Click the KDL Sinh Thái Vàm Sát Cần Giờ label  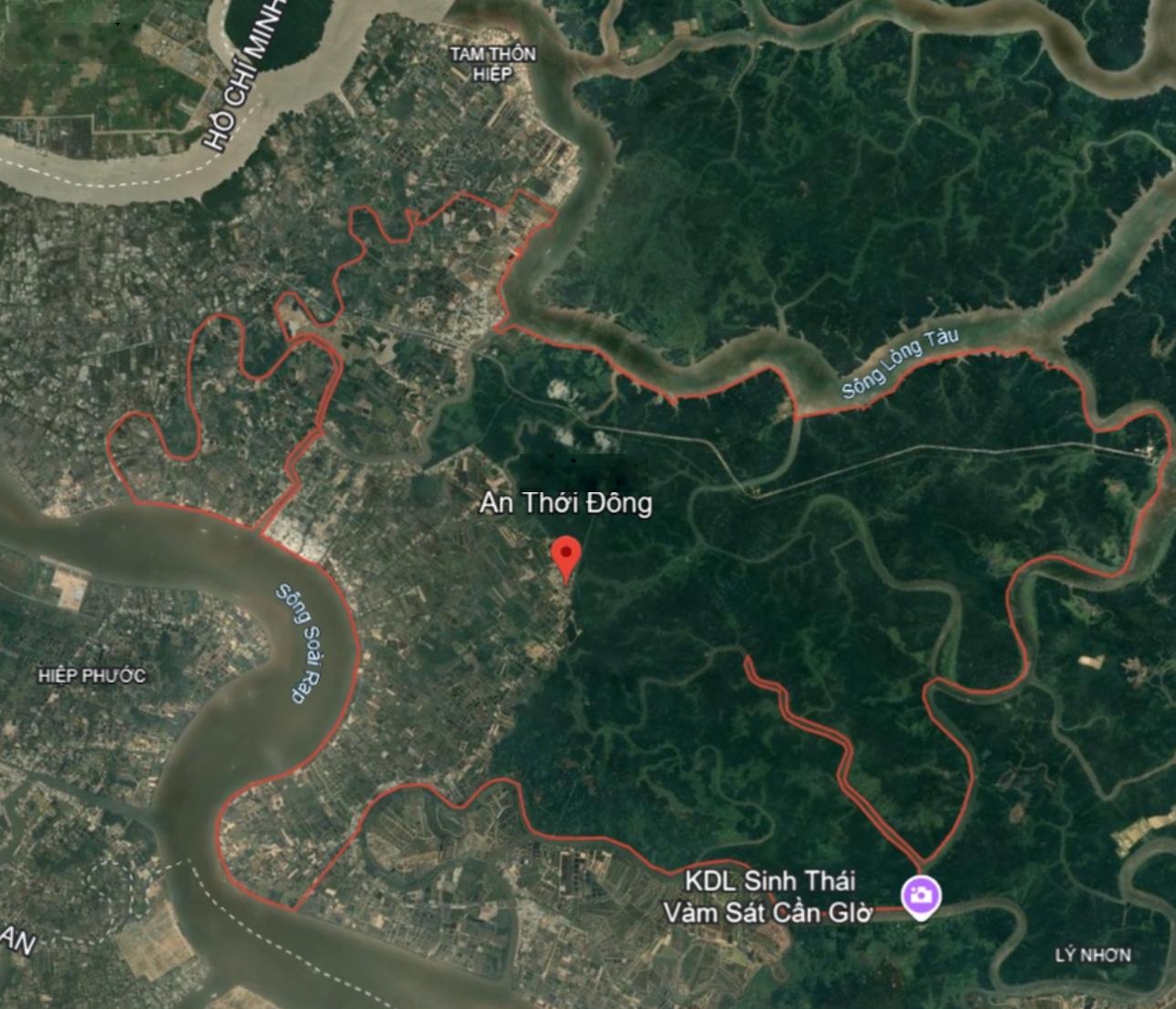(x=768, y=897)
